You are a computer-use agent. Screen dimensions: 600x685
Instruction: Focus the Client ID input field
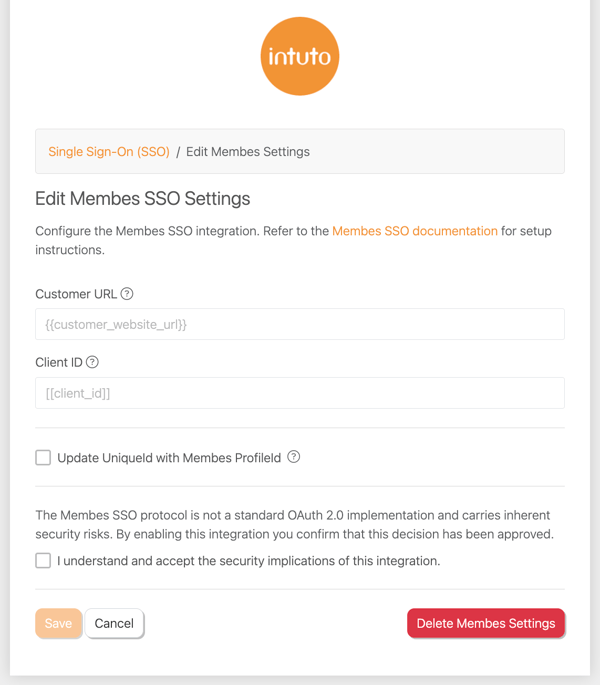300,393
